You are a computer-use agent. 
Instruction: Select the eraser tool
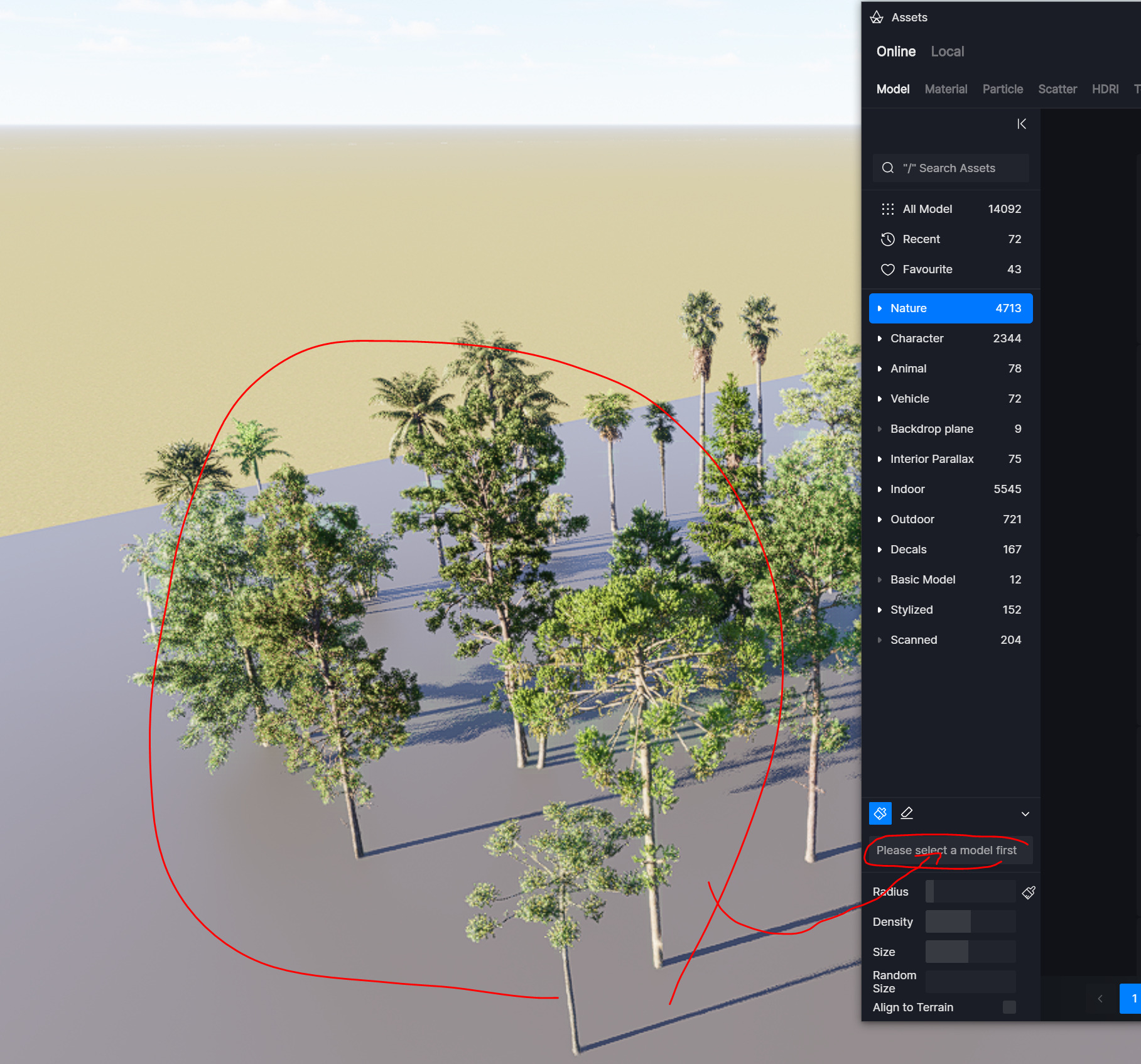pos(907,813)
